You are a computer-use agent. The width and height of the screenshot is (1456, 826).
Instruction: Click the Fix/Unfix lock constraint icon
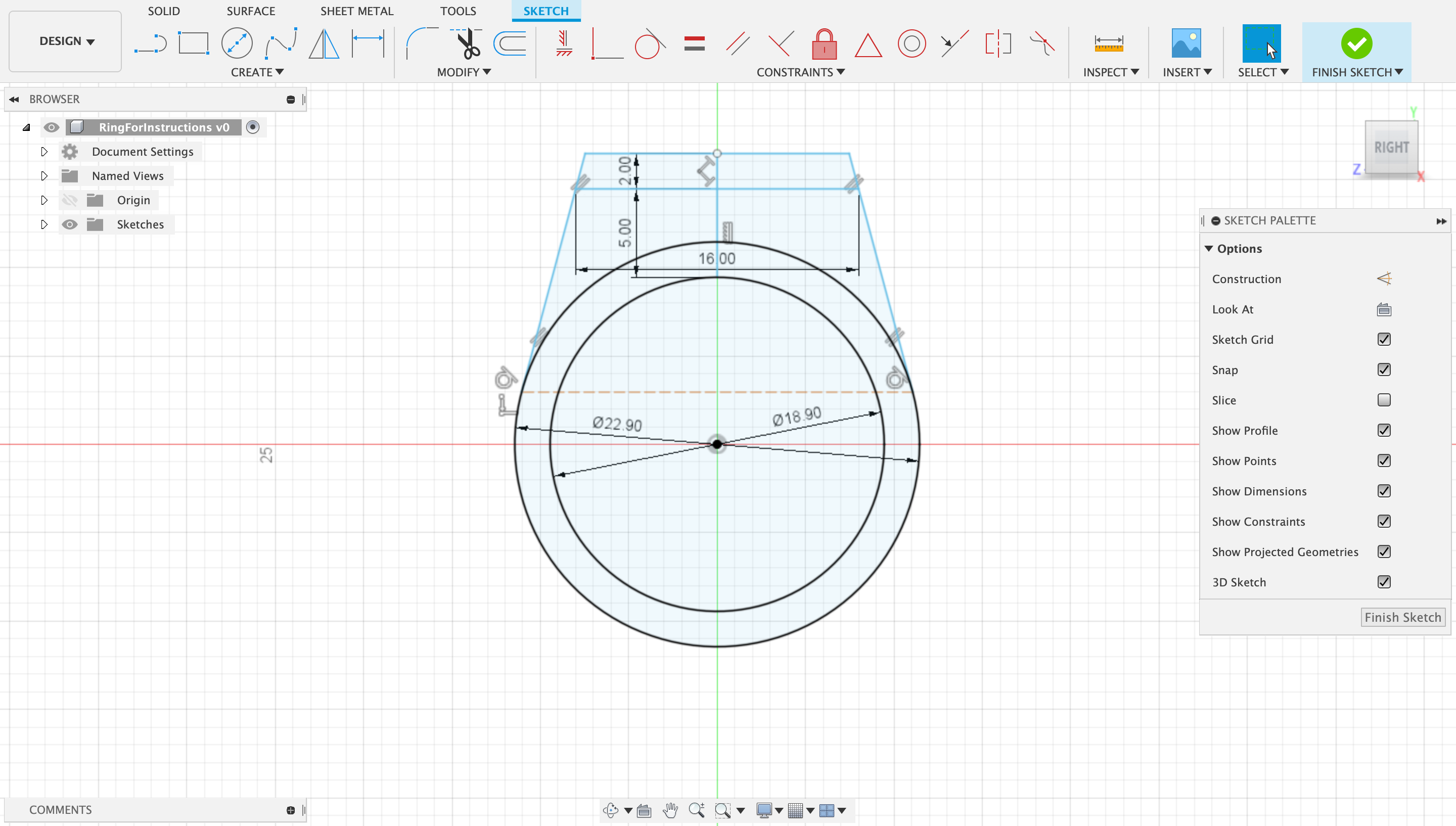tap(824, 43)
